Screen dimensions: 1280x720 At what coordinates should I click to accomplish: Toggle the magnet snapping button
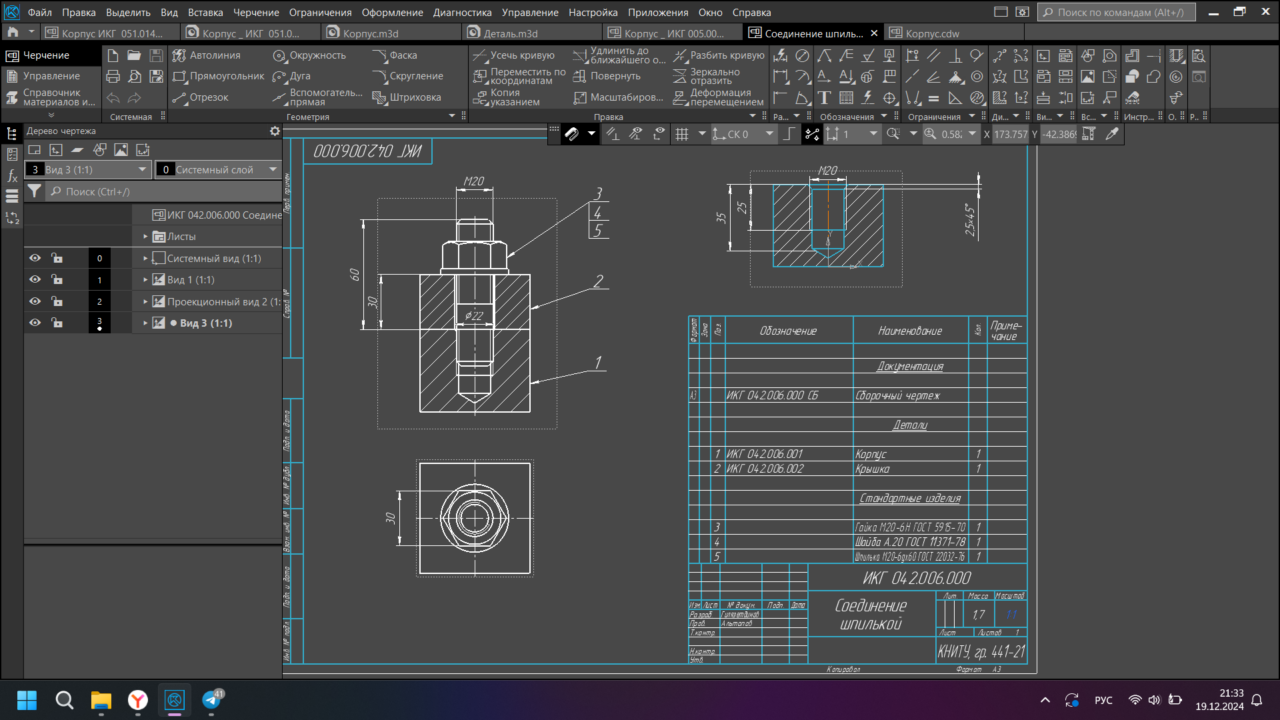572,134
